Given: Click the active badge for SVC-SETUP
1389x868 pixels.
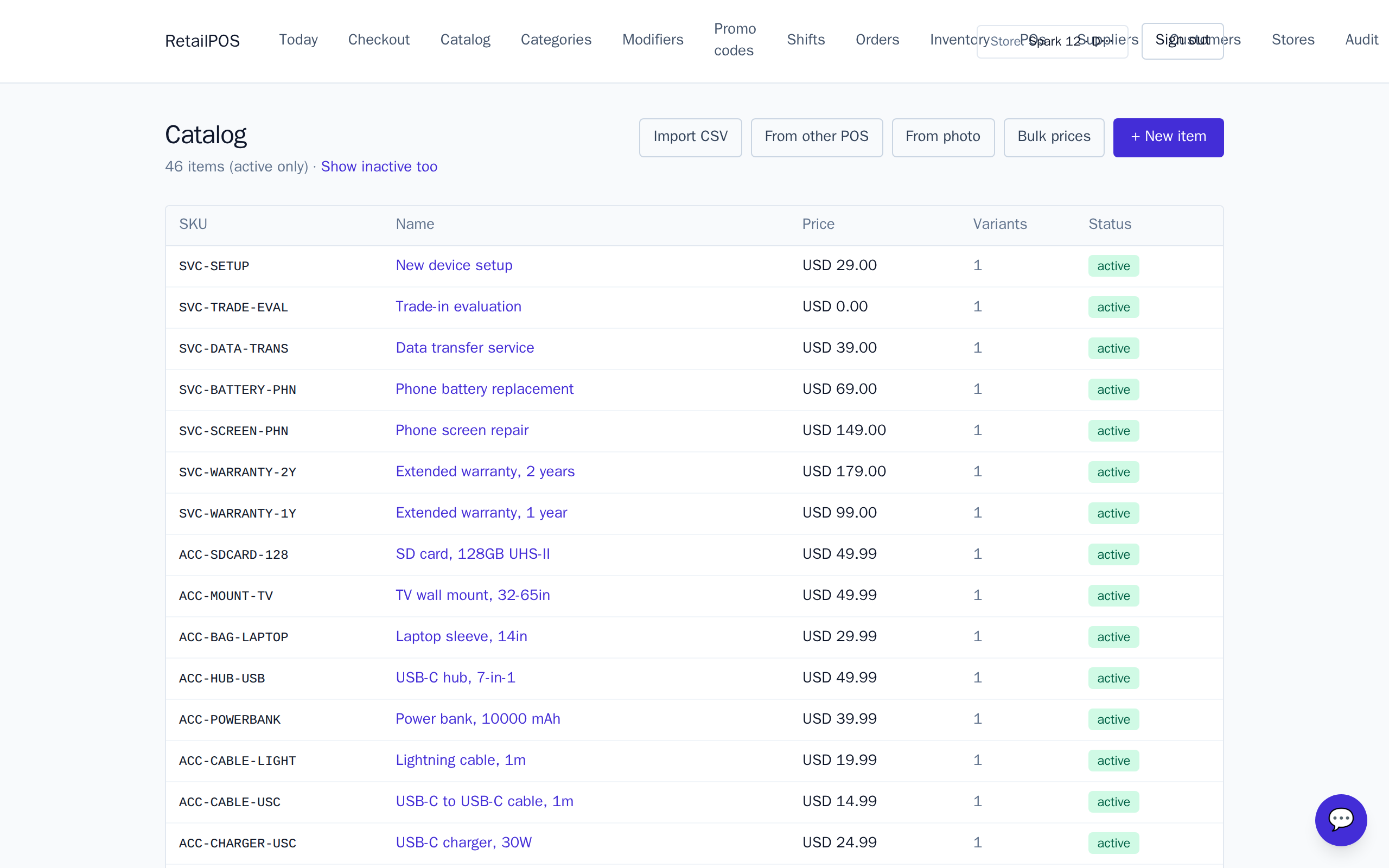Looking at the screenshot, I should pos(1113,266).
